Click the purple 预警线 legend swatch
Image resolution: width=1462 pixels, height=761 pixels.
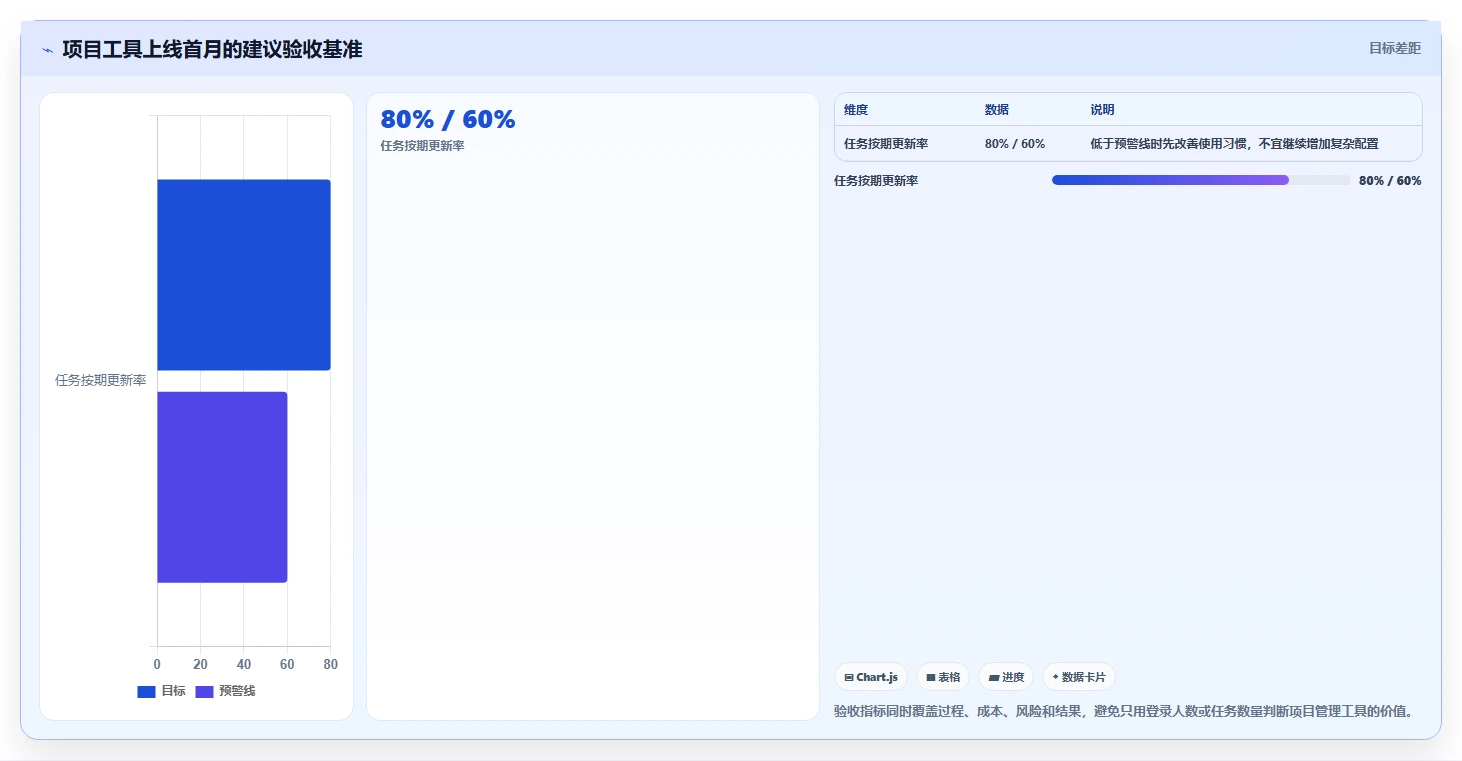pos(204,691)
